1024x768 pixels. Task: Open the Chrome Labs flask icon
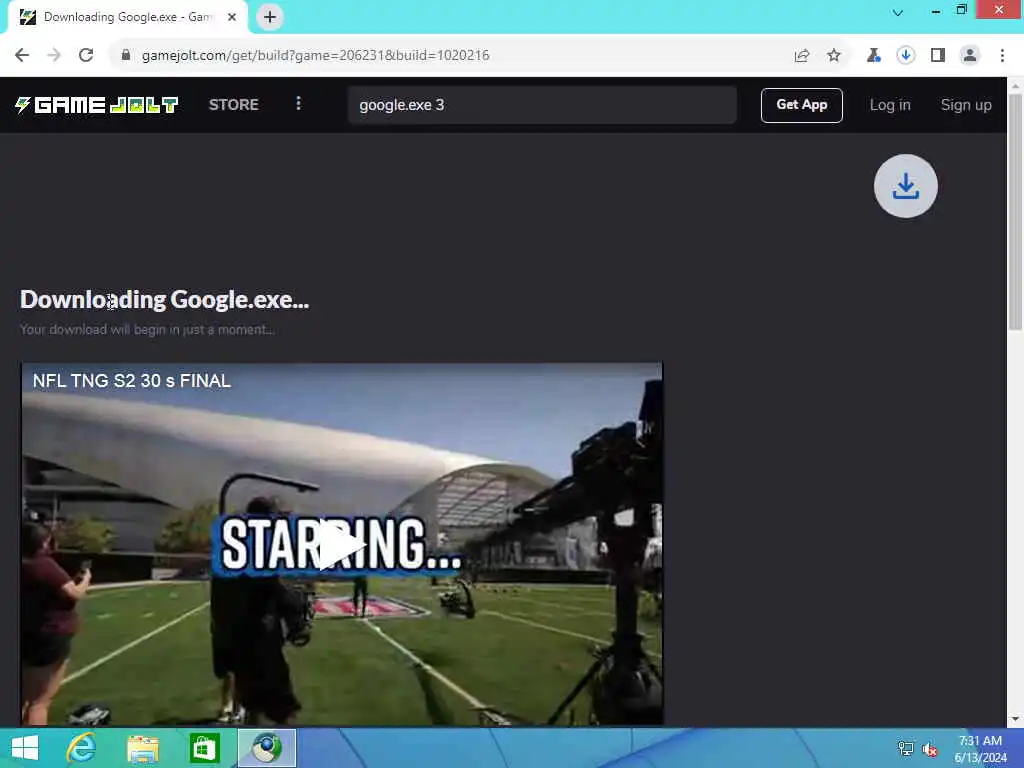(873, 56)
